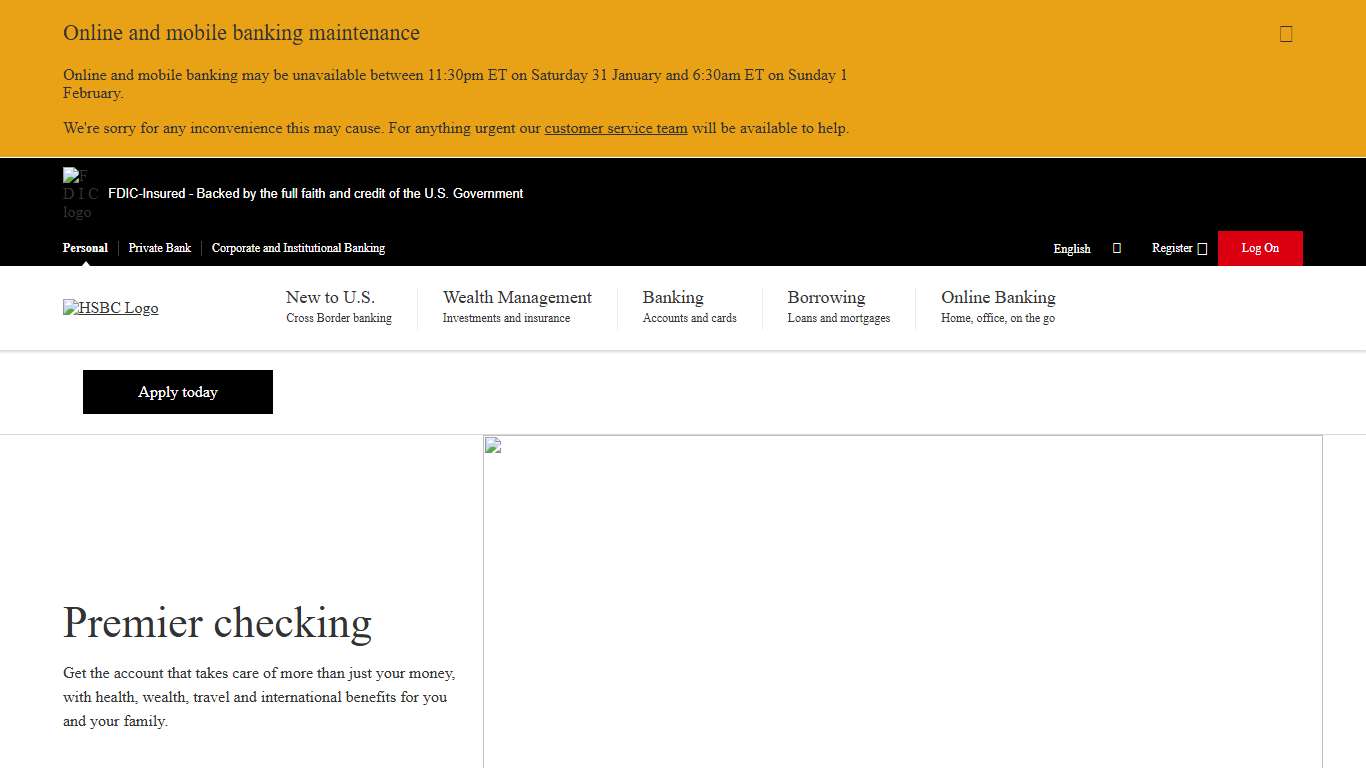
Task: Open the customer service team link
Action: coord(616,128)
